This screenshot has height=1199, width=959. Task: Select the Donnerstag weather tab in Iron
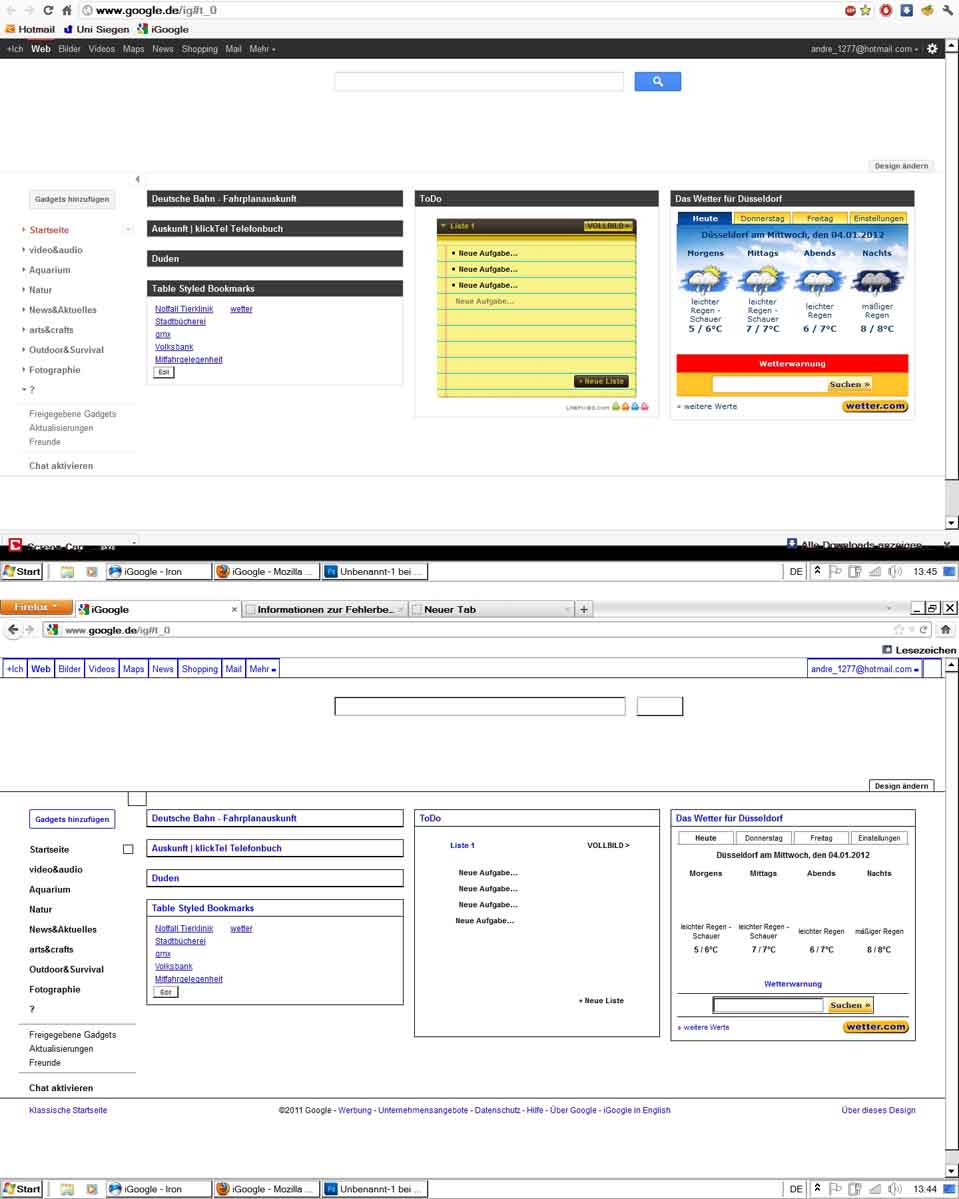coord(762,218)
